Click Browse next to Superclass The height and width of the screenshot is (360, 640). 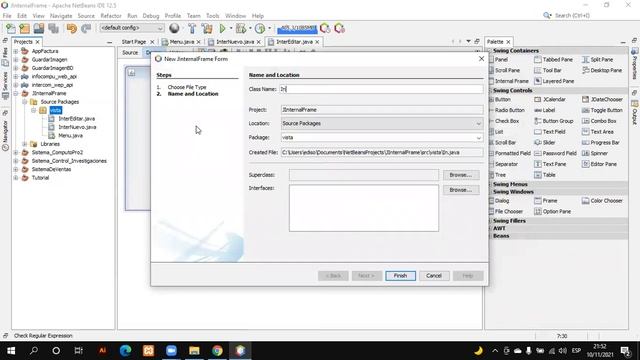pos(461,175)
